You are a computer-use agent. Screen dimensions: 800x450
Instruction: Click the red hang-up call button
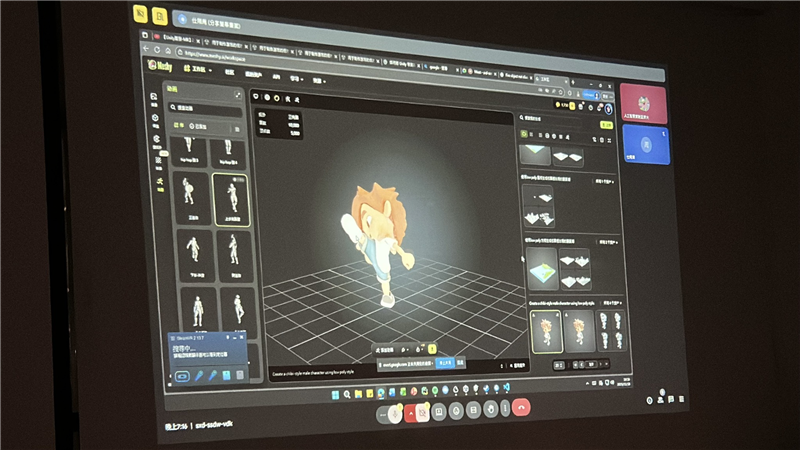pyautogui.click(x=521, y=407)
